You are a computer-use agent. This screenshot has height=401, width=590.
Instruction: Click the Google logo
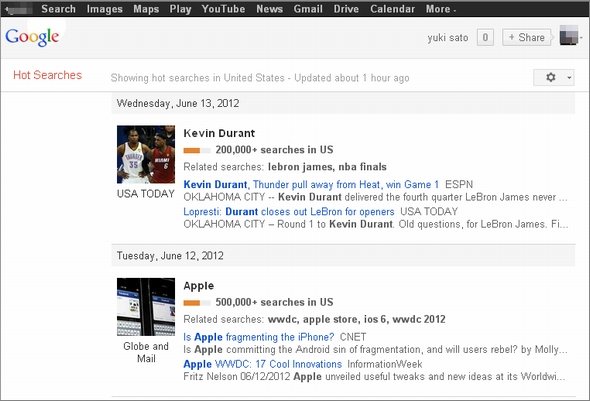(x=32, y=37)
